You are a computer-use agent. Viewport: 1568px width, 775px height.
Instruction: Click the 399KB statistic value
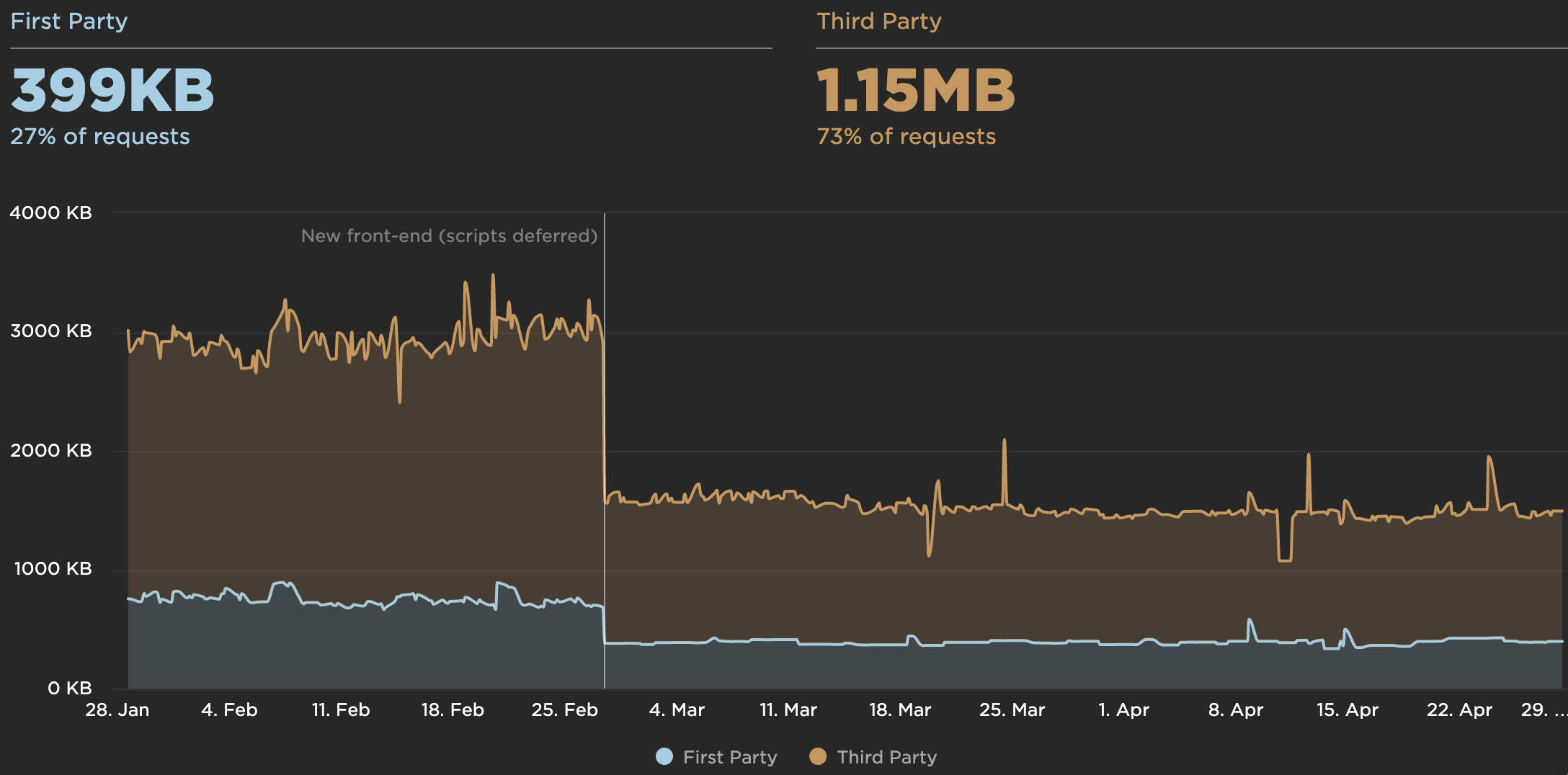(x=112, y=89)
